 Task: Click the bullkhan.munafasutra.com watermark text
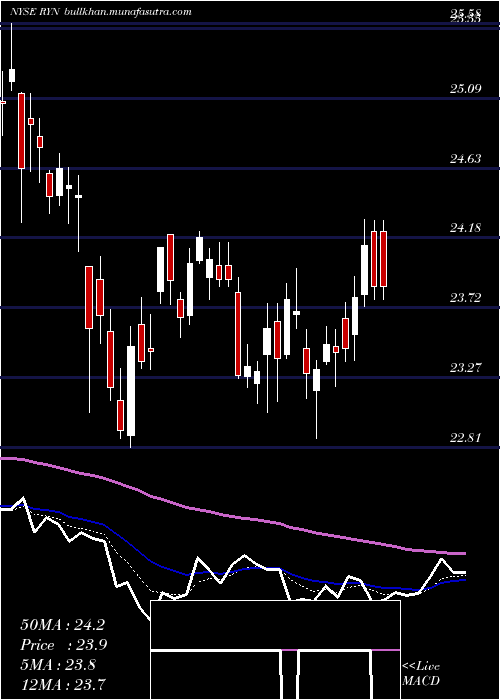128,12
